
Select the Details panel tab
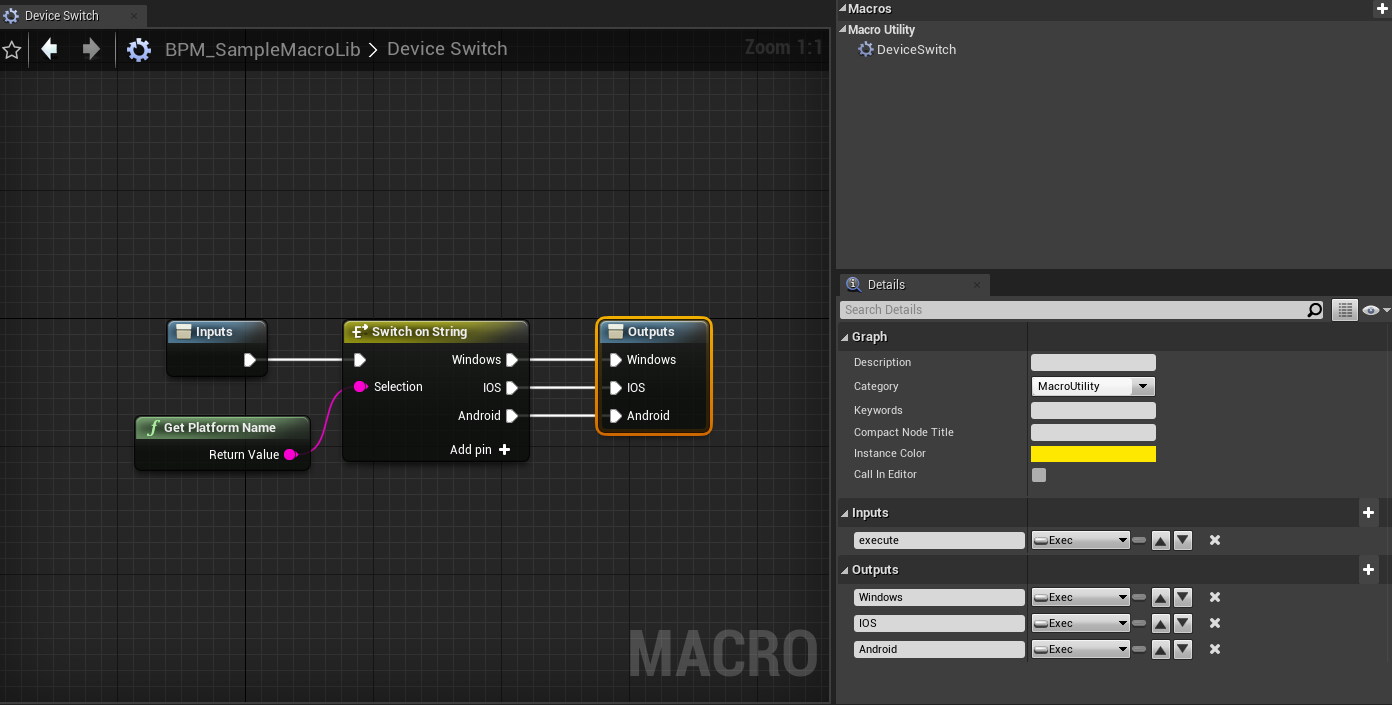pos(885,284)
